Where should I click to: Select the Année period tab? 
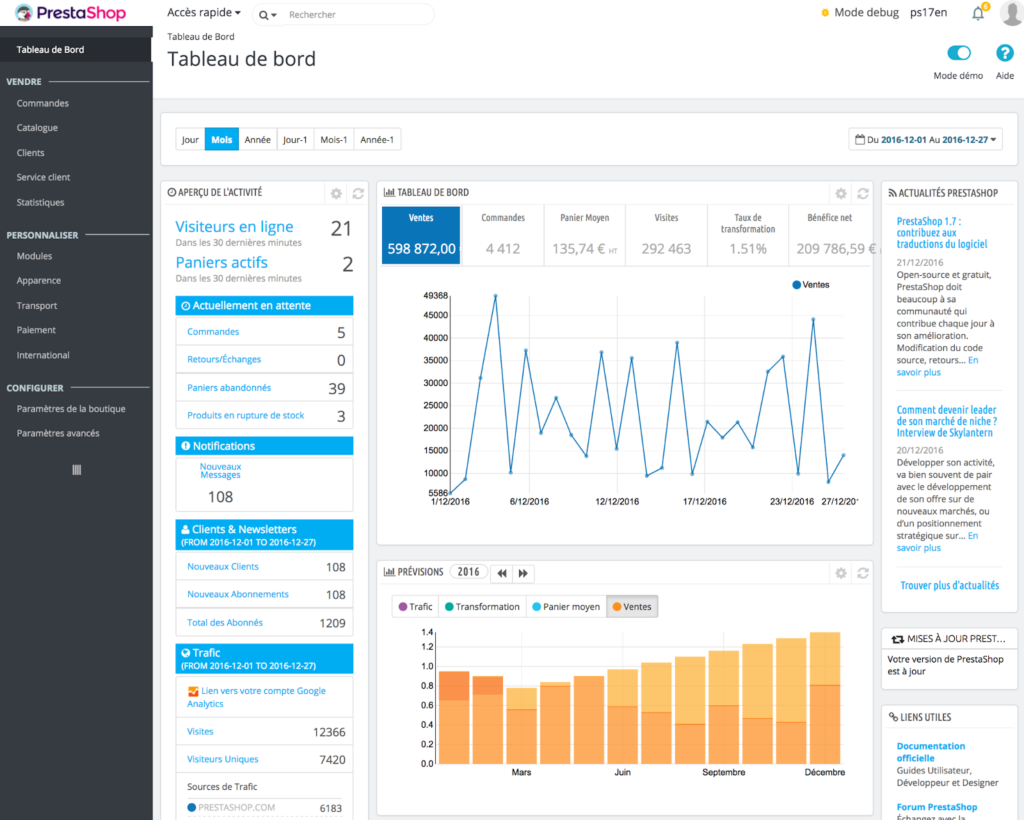click(258, 140)
